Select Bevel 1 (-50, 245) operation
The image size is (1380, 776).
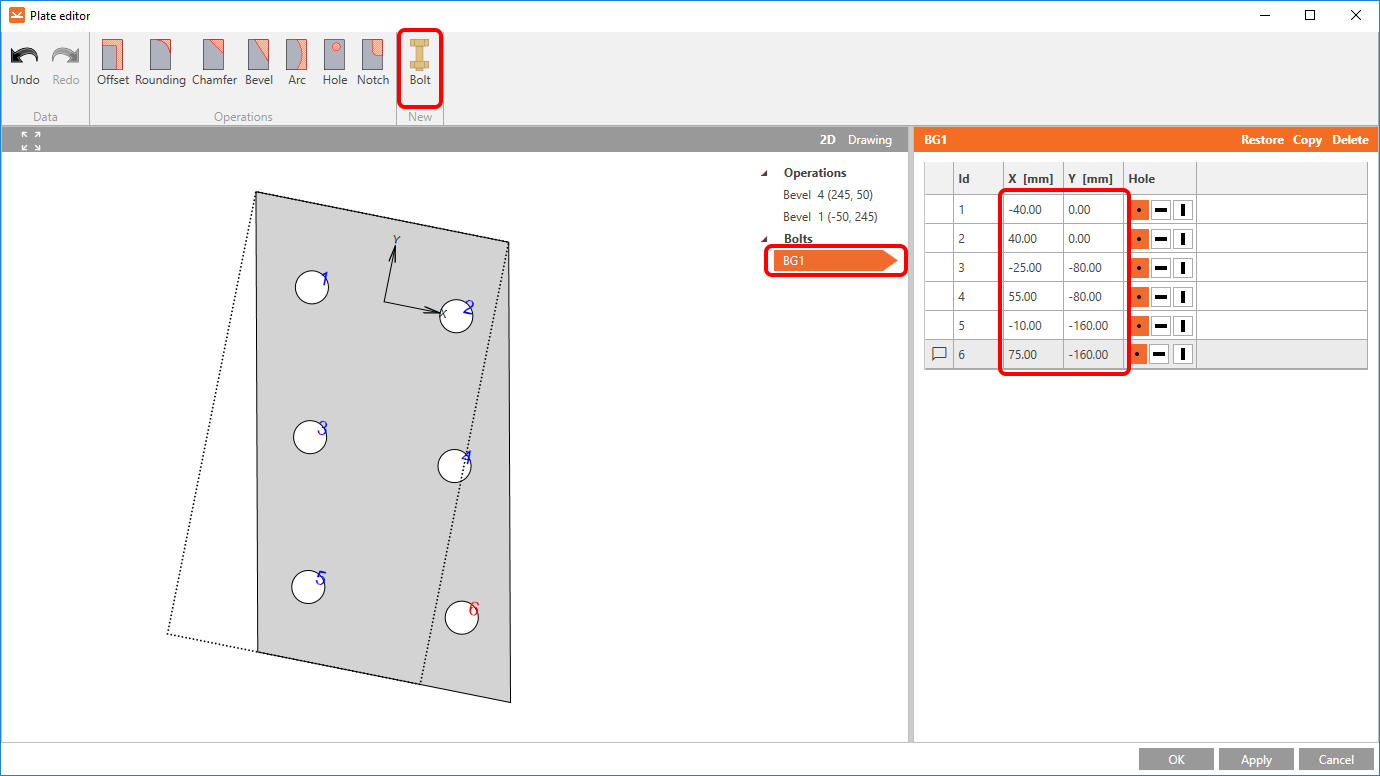tap(830, 217)
